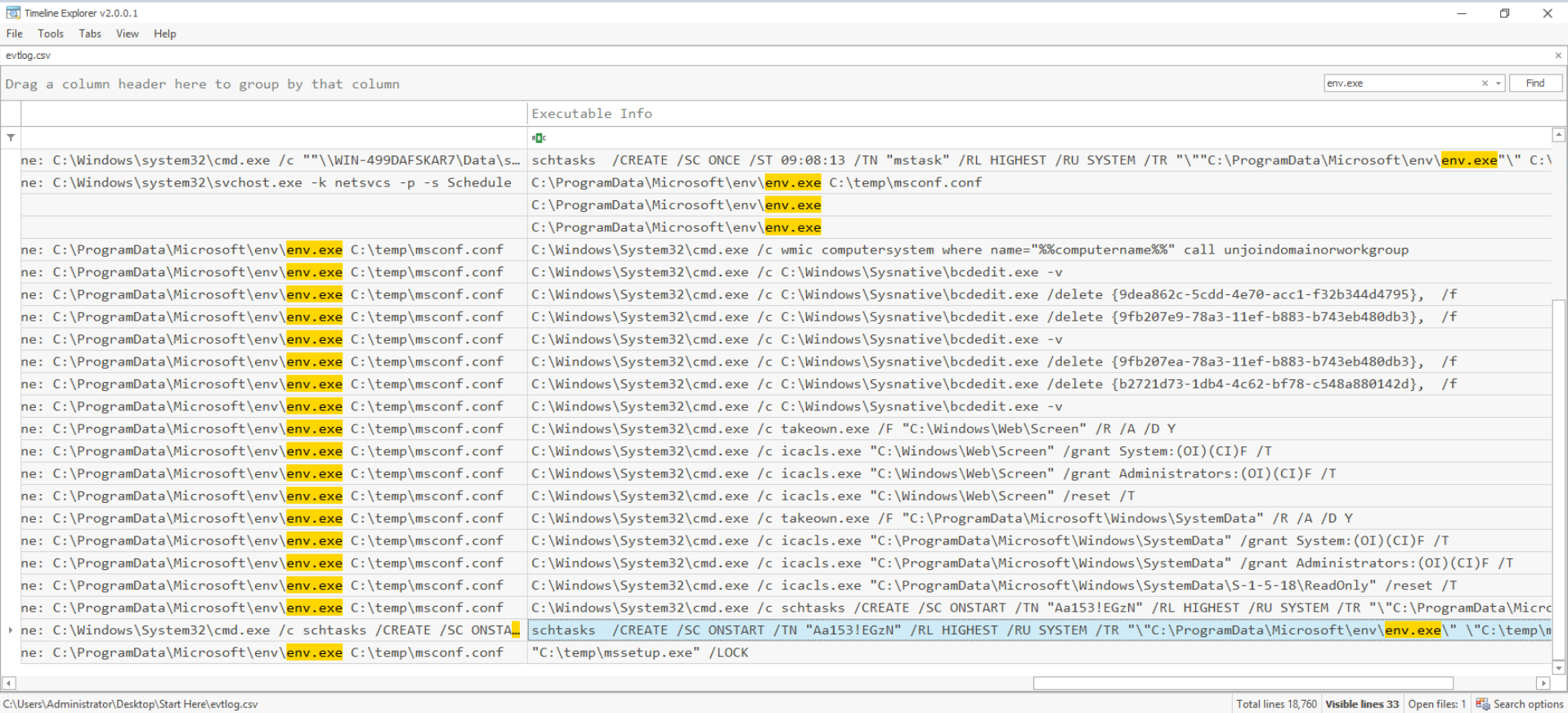
Task: Select the icacls S-1-5-18\ReadOnly /reset cell
Action: point(1039,585)
